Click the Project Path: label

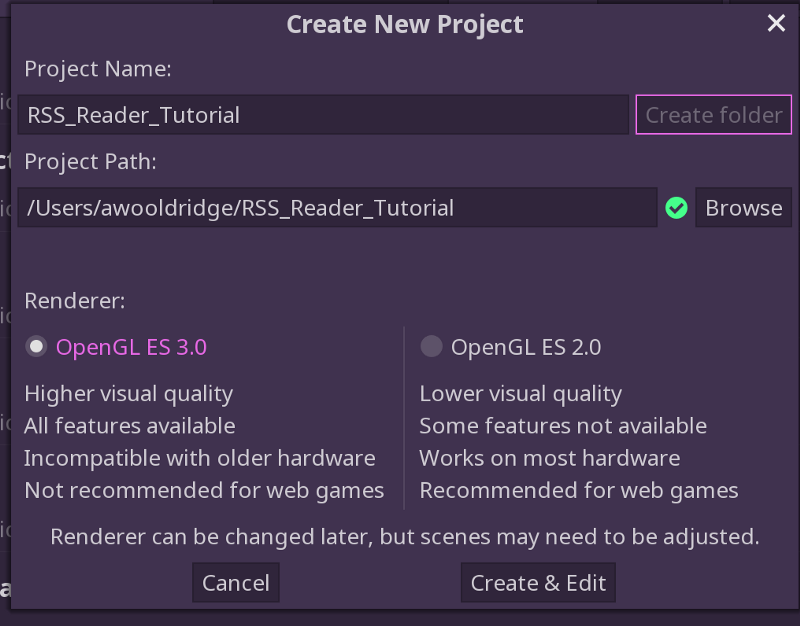tap(90, 162)
